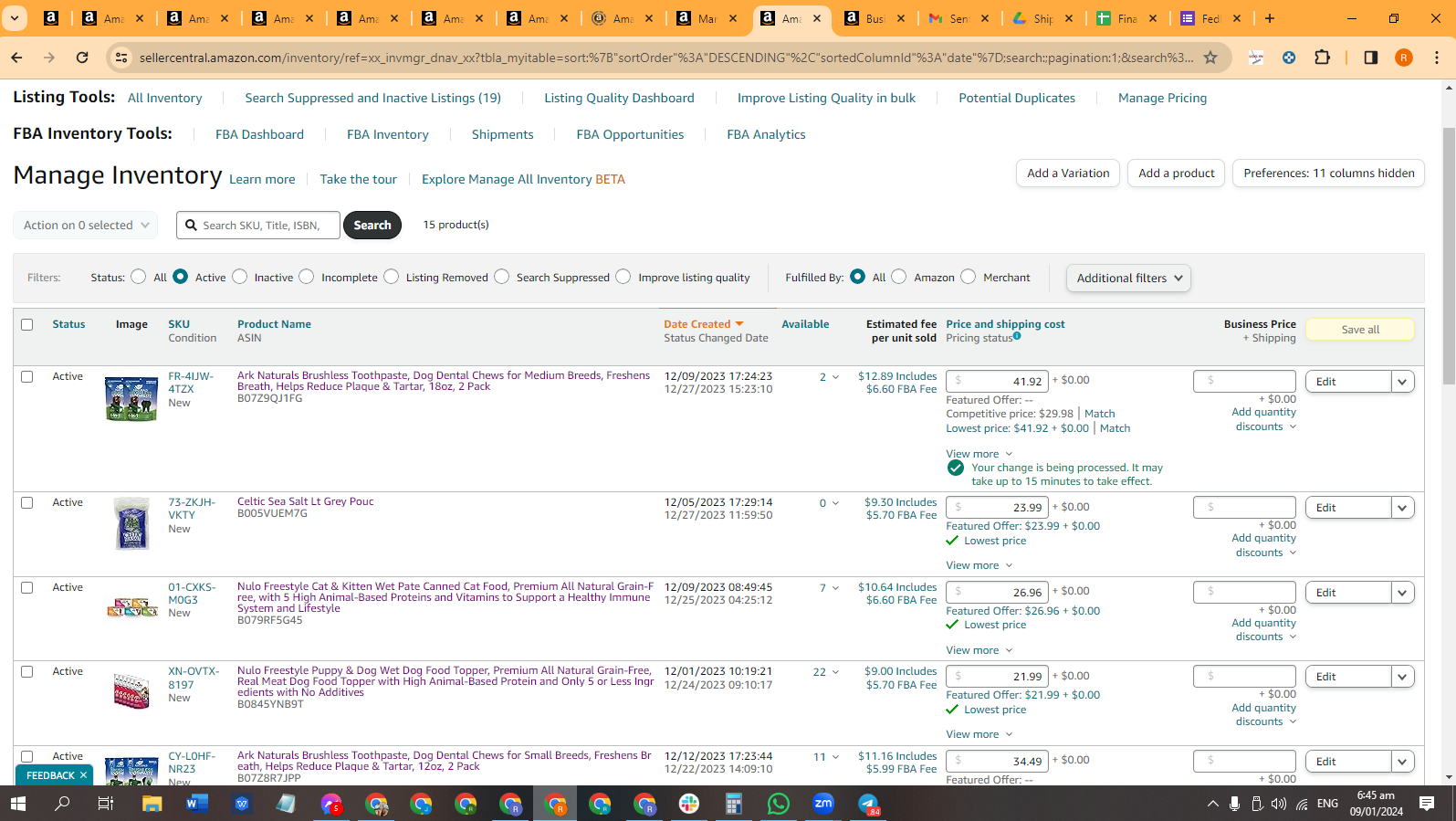The height and width of the screenshot is (821, 1456).
Task: Open File Explorer from the taskbar
Action: 152,804
